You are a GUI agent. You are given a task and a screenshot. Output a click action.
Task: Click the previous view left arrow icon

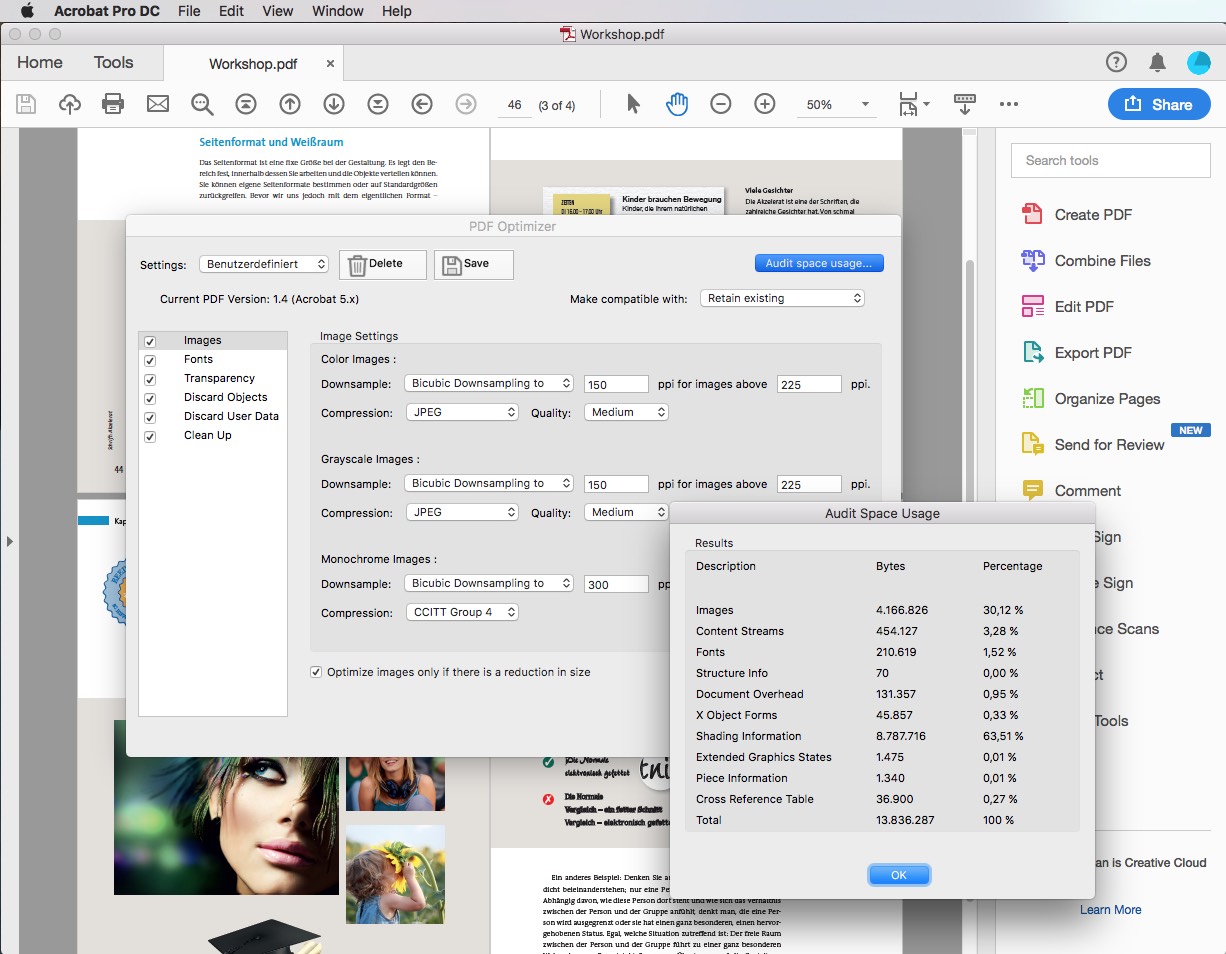tap(422, 104)
